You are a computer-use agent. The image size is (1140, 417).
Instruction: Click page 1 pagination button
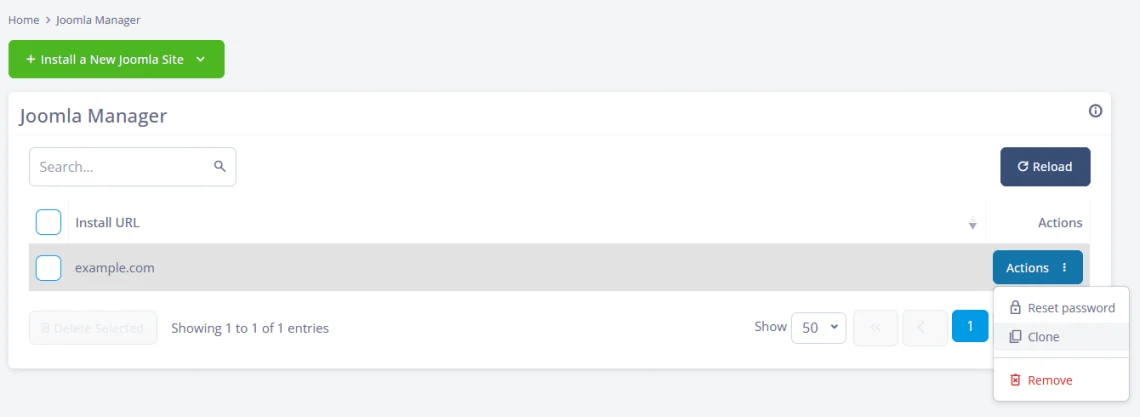970,327
